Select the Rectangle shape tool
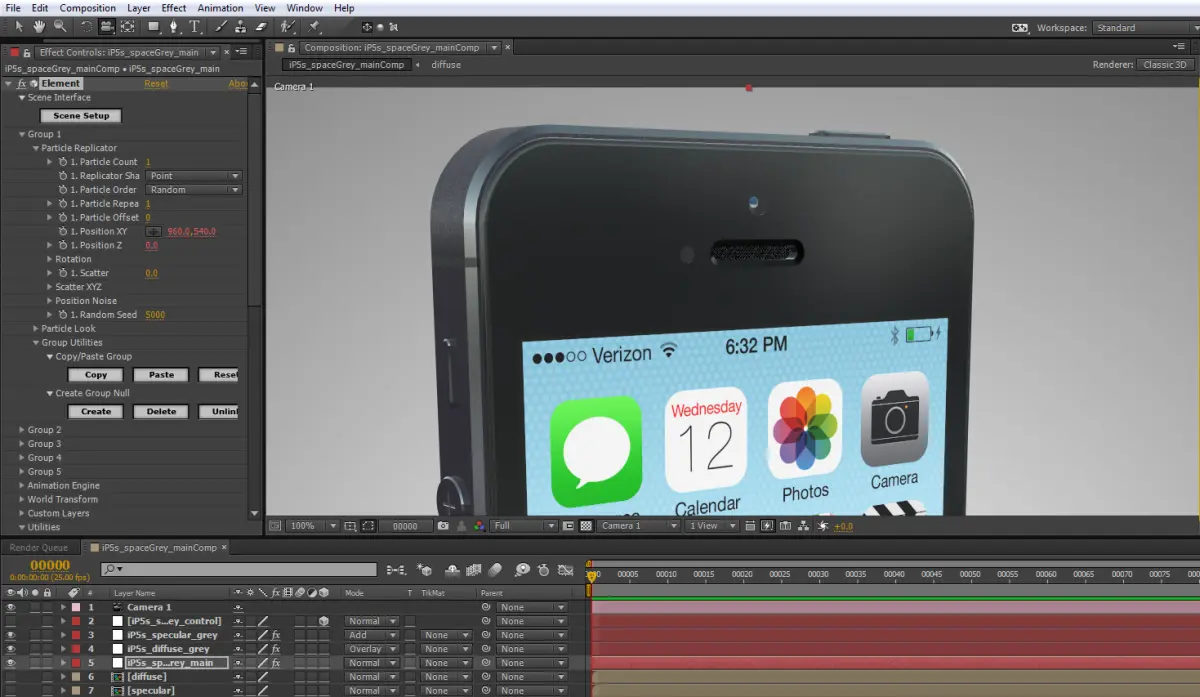This screenshot has width=1200, height=697. click(x=154, y=27)
